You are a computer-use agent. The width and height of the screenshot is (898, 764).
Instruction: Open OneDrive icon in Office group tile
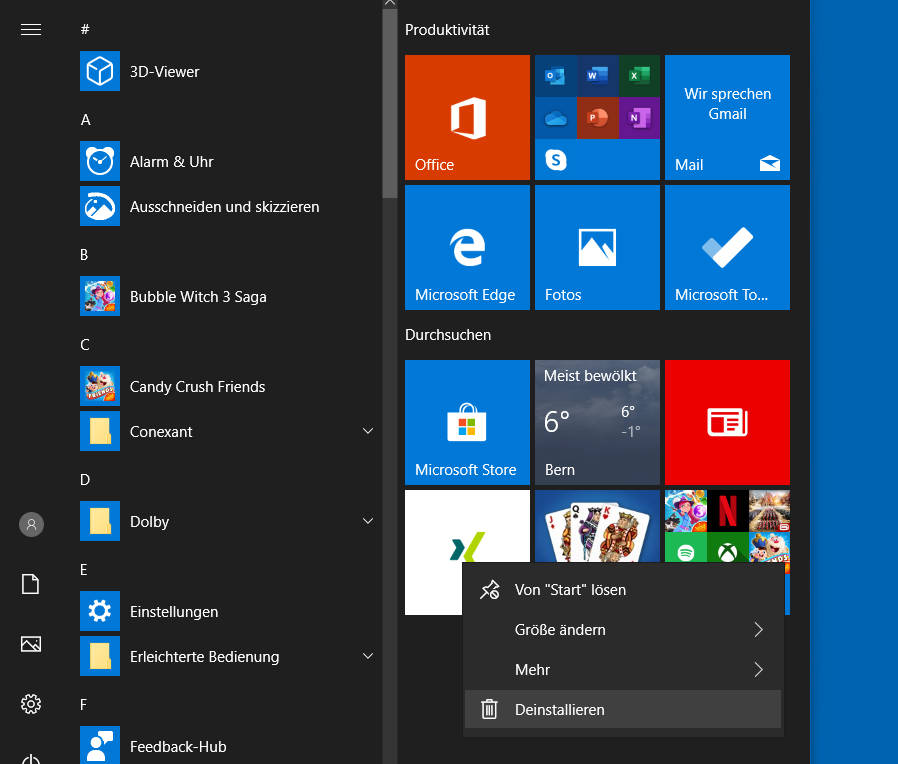[556, 118]
